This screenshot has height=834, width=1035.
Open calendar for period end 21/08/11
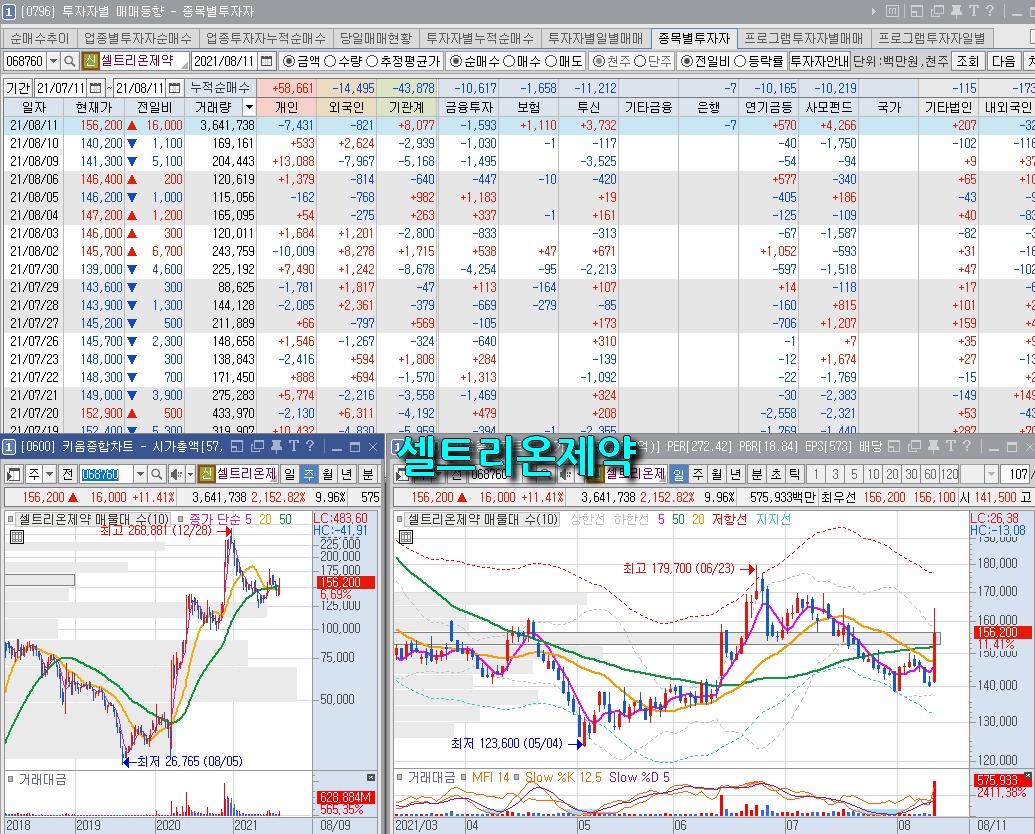(x=174, y=87)
